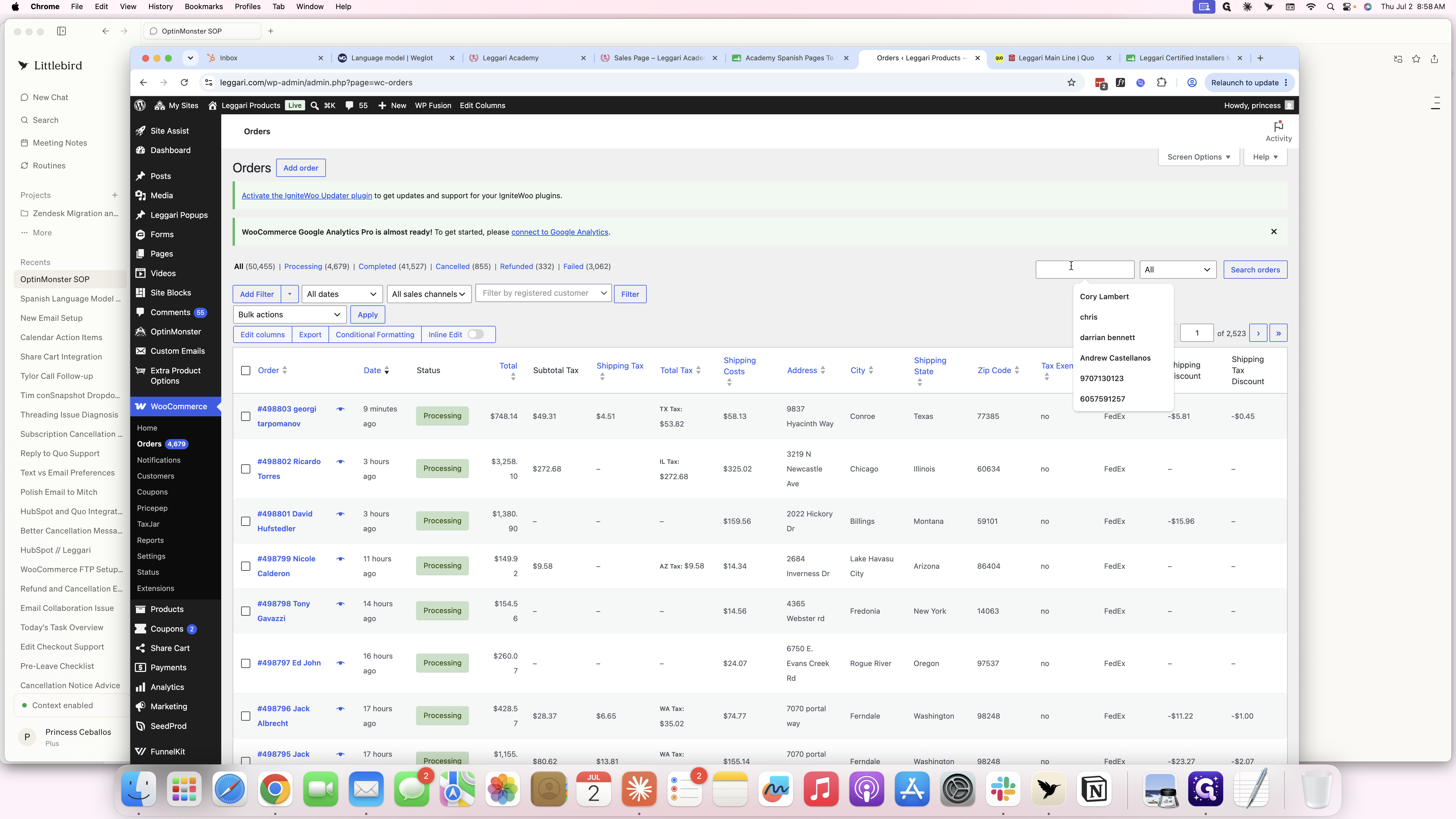Open the OptinMonster icon in WordPress sidebar
Screen dimensions: 1456x819
[140, 332]
